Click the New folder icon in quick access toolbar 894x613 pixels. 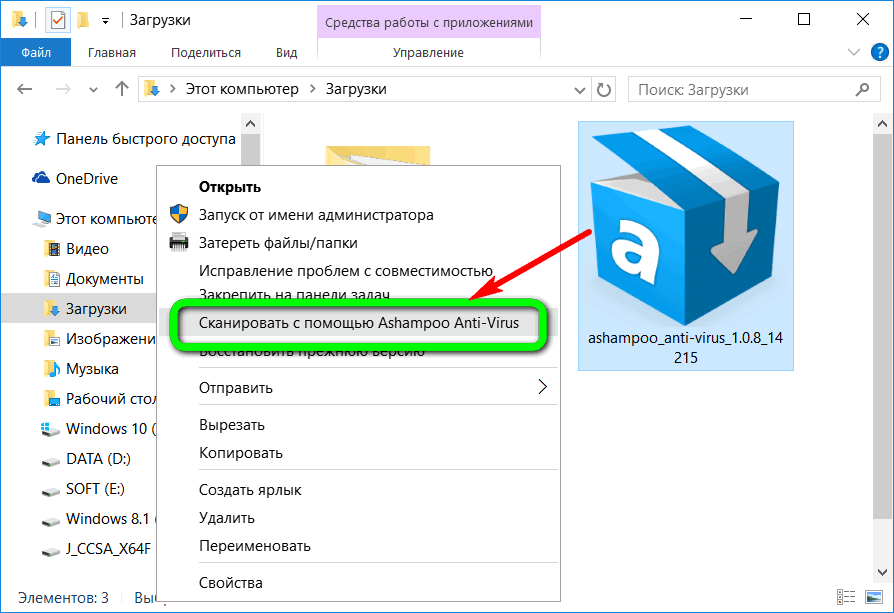point(83,21)
